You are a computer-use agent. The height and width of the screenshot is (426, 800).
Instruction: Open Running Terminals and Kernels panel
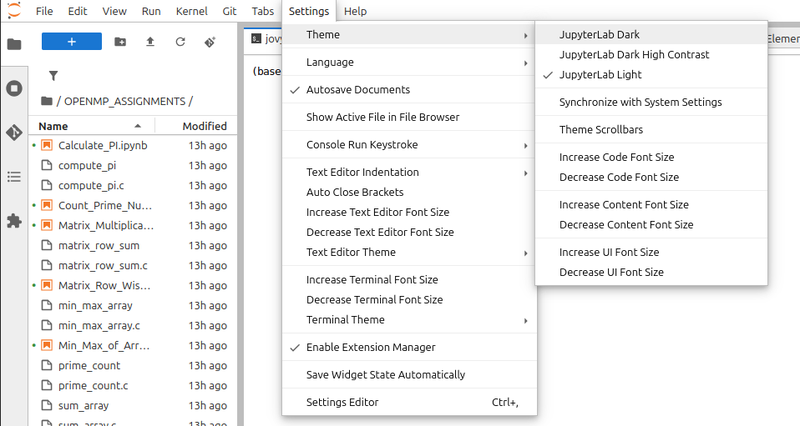[14, 88]
